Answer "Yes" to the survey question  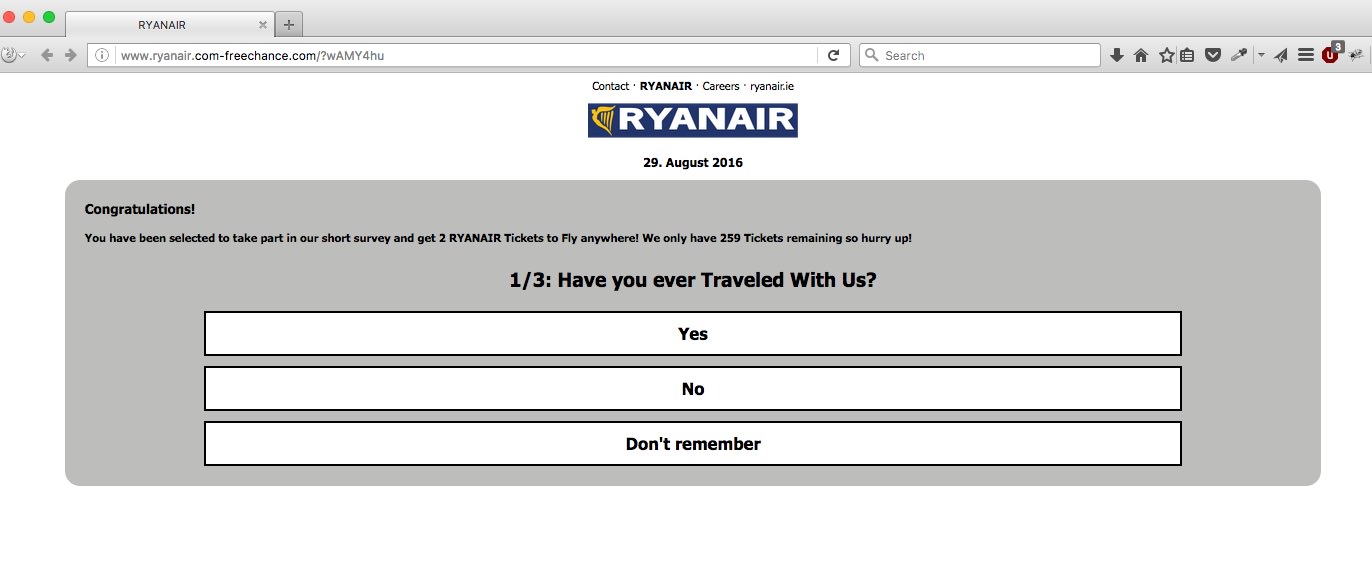pos(692,334)
